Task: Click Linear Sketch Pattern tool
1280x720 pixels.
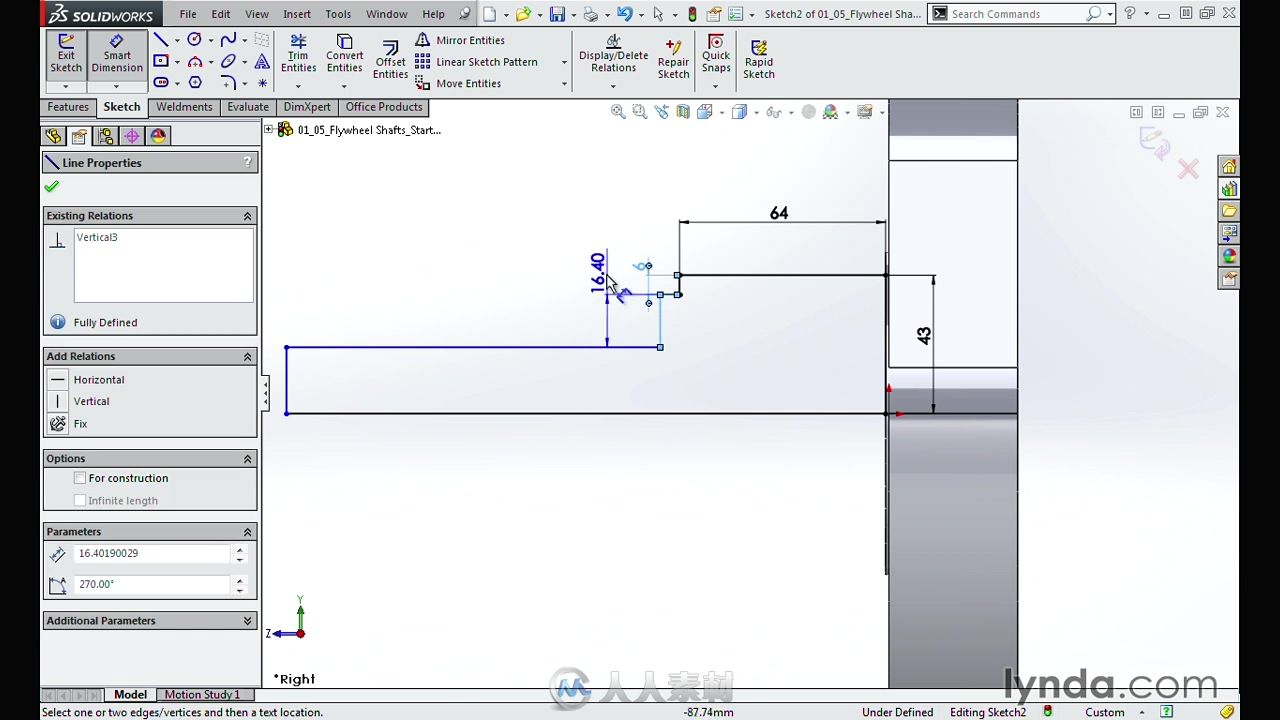Action: [x=476, y=62]
